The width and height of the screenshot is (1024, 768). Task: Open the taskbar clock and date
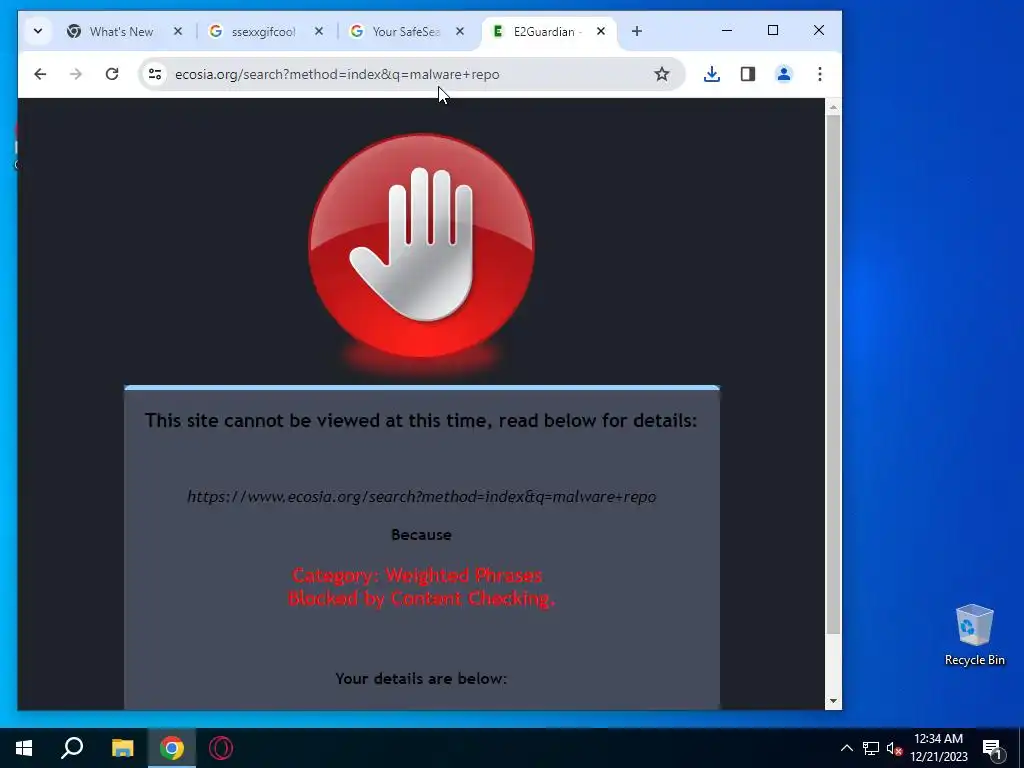pyautogui.click(x=938, y=748)
